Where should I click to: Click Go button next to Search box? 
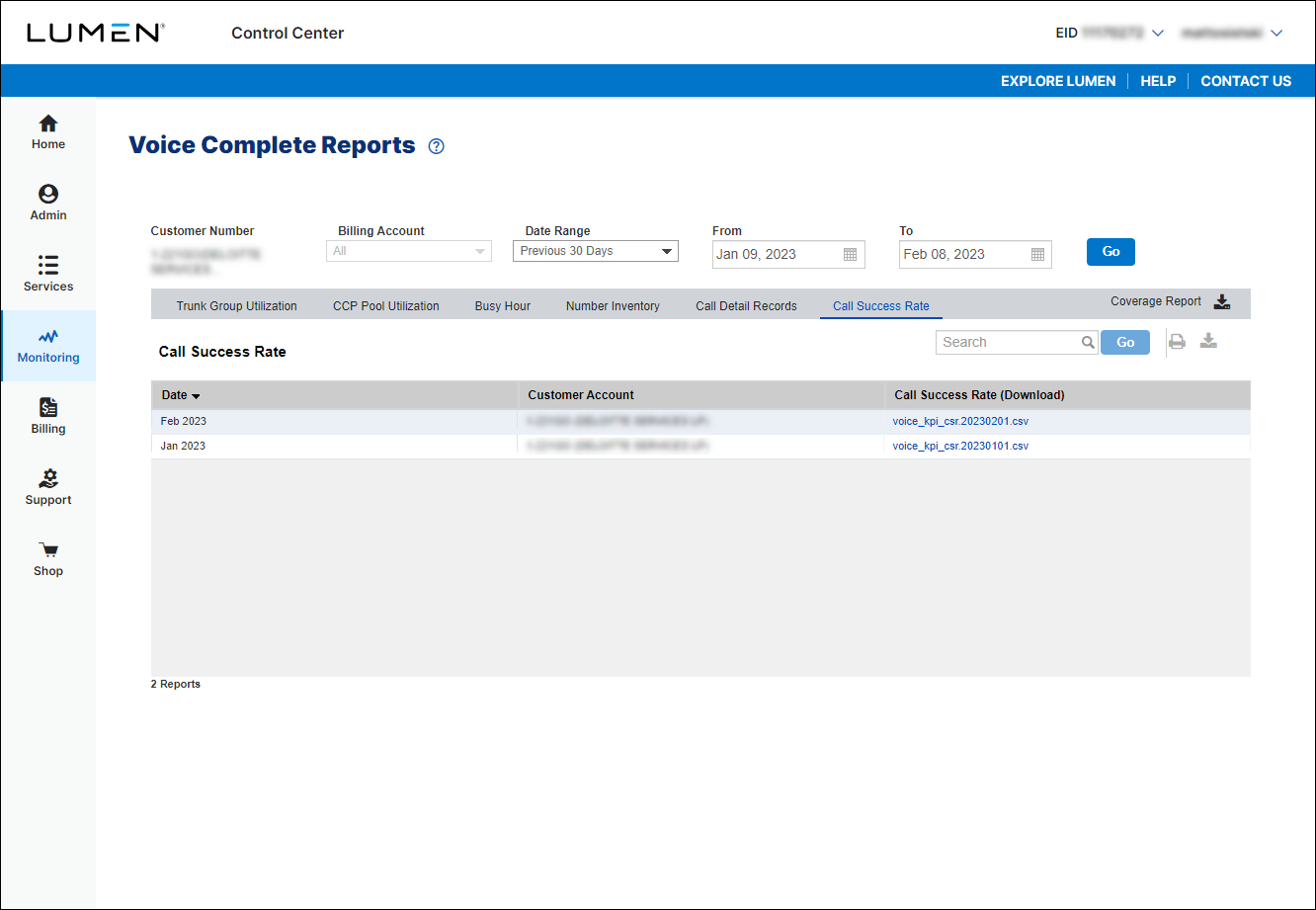[x=1125, y=343]
